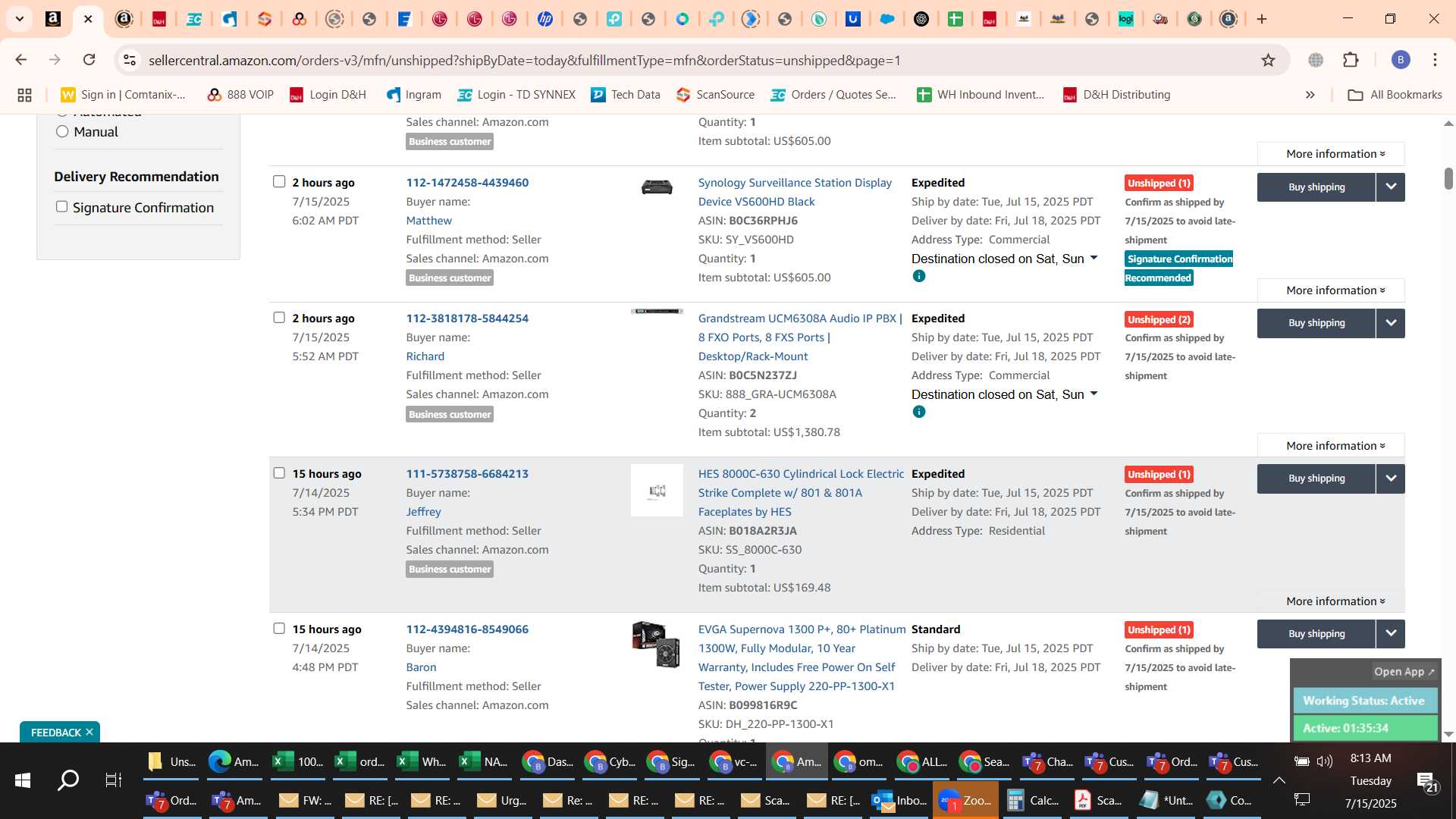This screenshot has height=819, width=1456.
Task: Open Tech Data bookmark
Action: point(626,95)
